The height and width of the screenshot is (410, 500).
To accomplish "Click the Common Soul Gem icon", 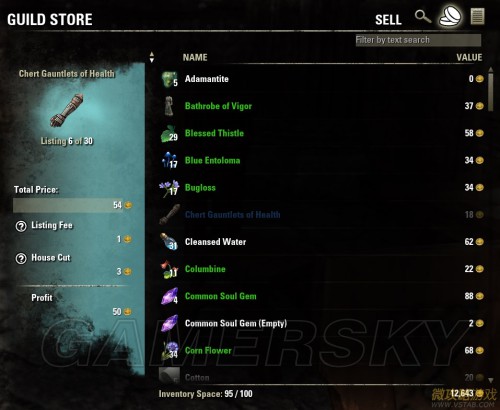I will pos(169,296).
